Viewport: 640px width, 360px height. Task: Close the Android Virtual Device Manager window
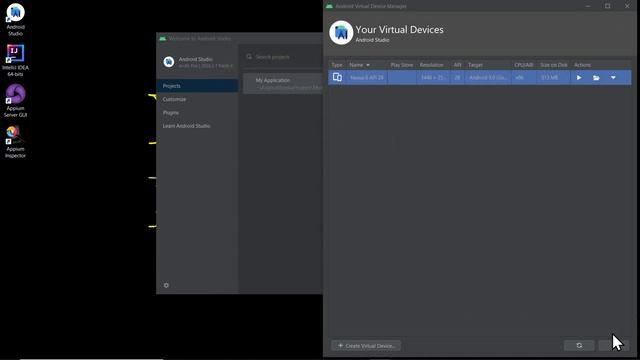tap(627, 6)
